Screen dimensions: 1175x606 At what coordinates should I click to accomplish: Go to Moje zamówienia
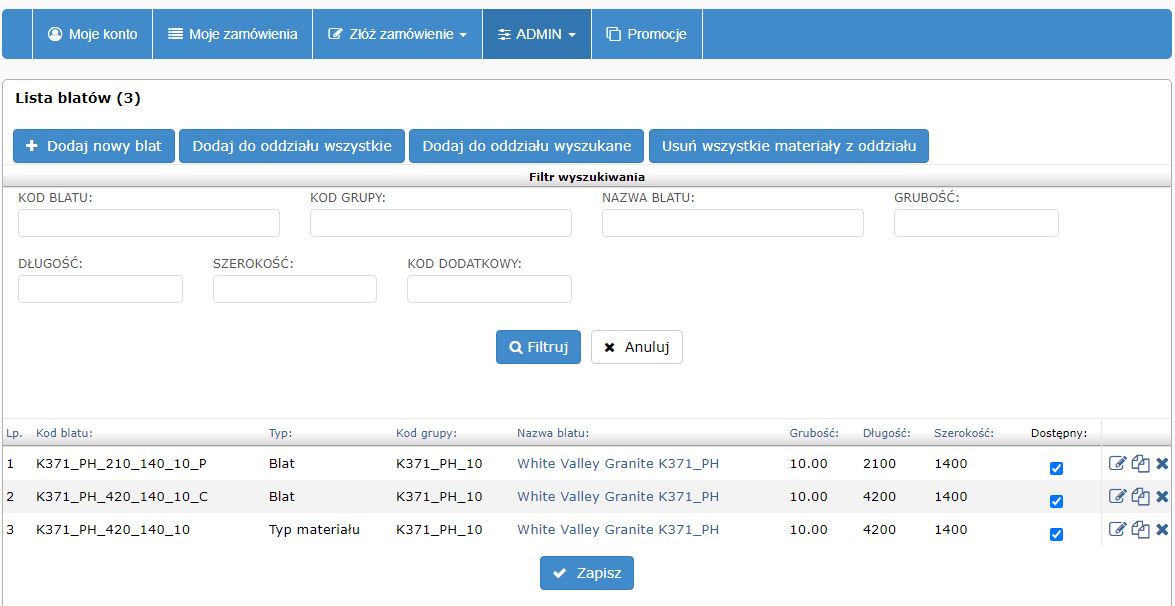pyautogui.click(x=232, y=34)
